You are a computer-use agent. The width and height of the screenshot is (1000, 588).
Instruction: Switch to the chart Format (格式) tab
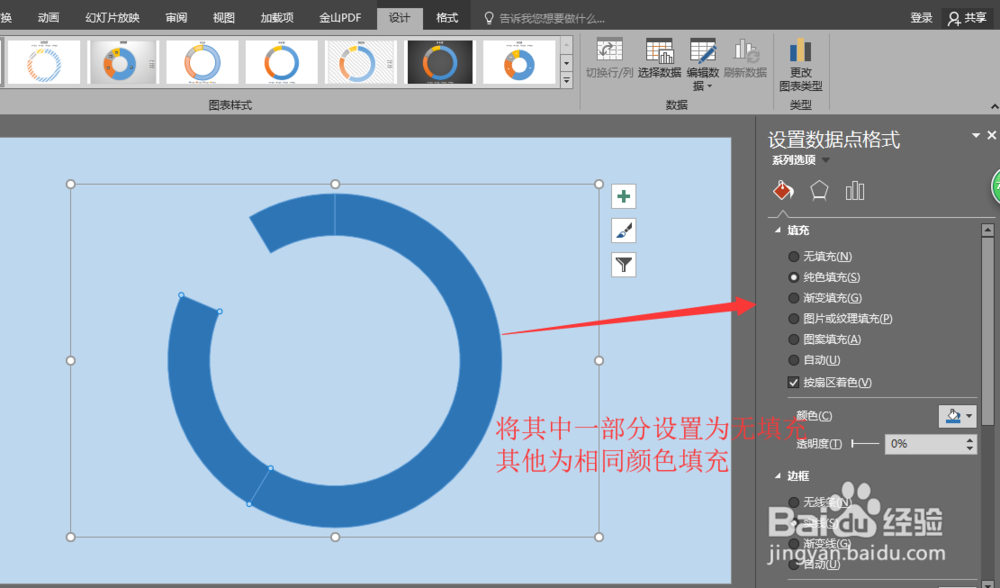(x=447, y=18)
